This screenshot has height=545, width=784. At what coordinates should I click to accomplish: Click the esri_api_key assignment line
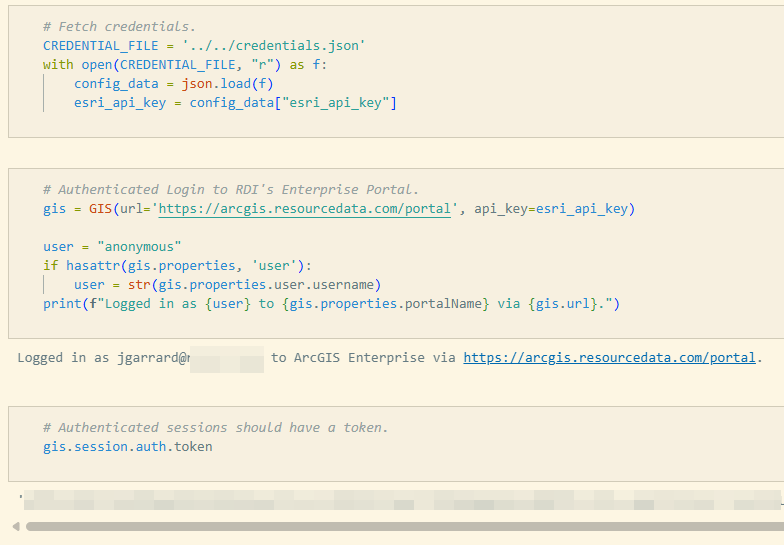click(235, 103)
